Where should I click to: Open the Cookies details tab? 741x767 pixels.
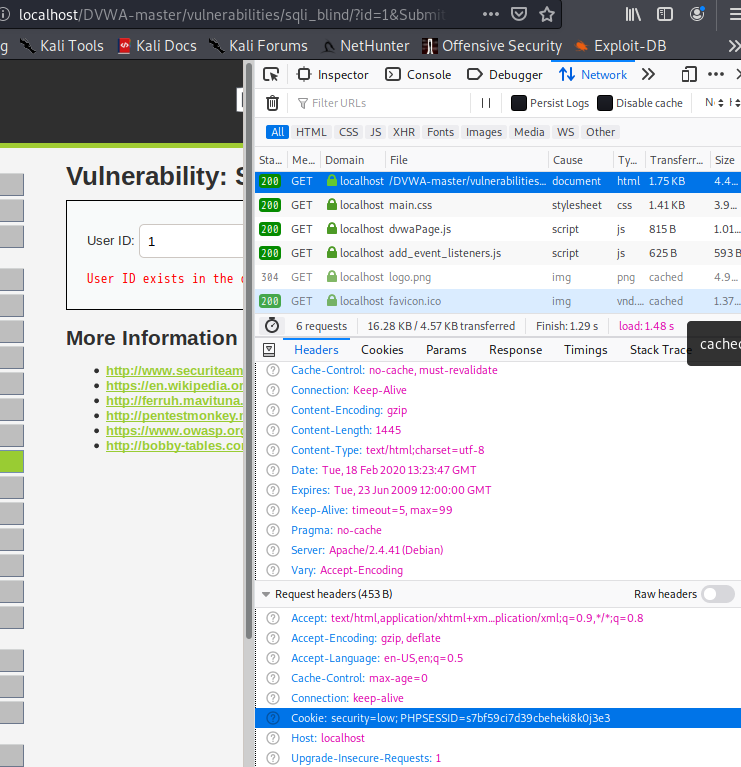pos(382,350)
